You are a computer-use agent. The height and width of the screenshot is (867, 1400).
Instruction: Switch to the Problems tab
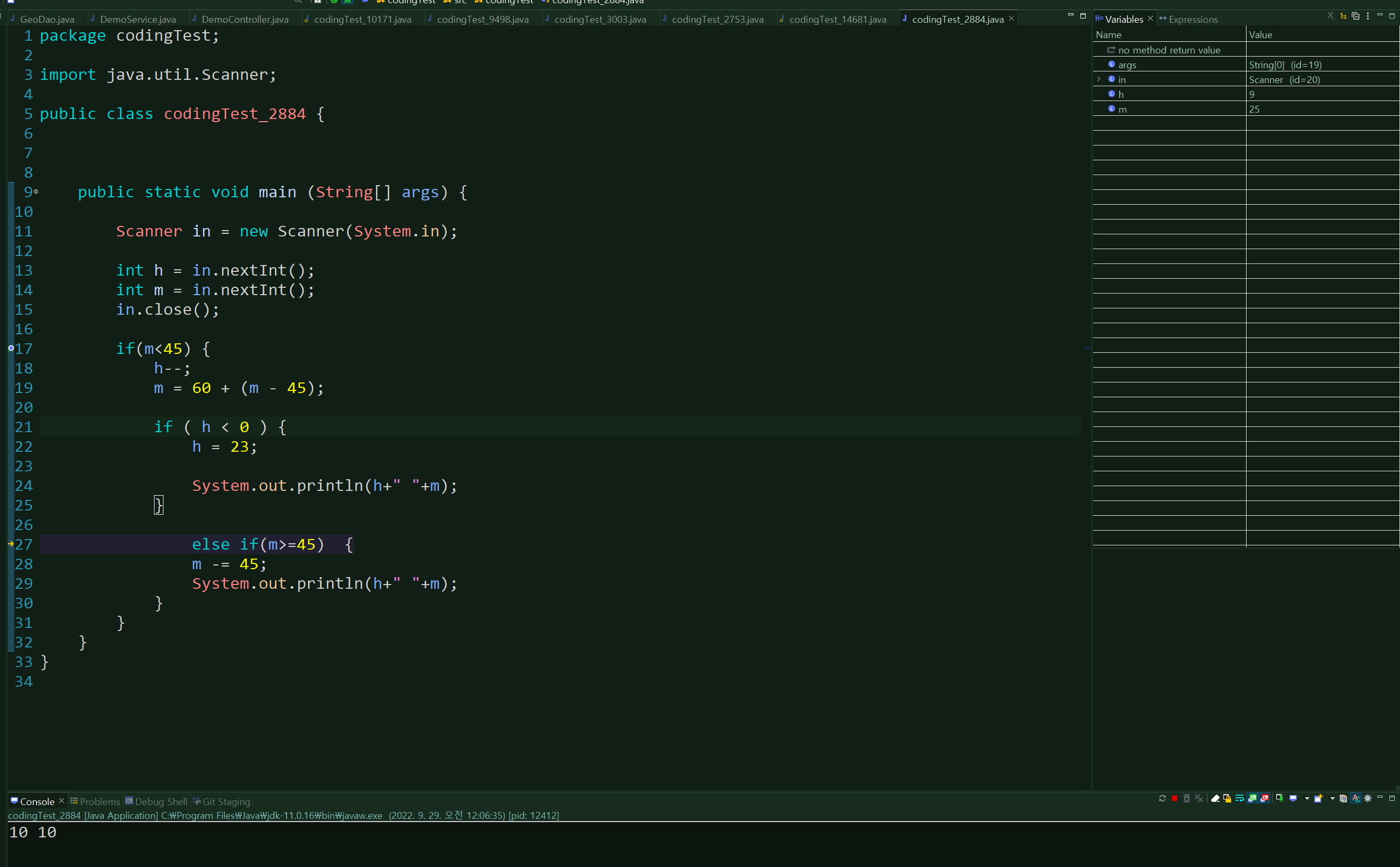(99, 801)
